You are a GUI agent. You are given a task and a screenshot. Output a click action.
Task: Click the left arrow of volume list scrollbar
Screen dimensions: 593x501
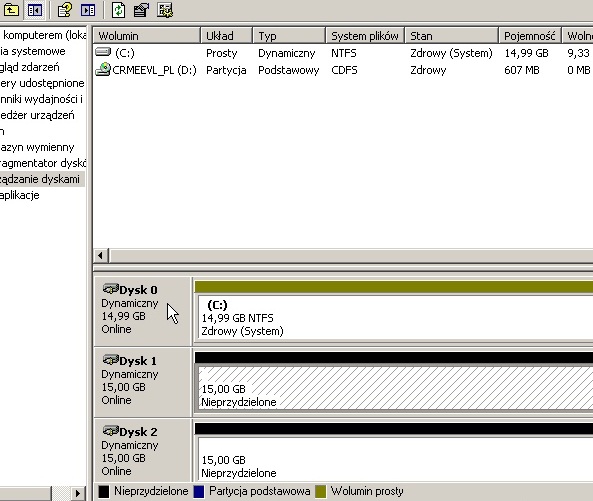(101, 256)
